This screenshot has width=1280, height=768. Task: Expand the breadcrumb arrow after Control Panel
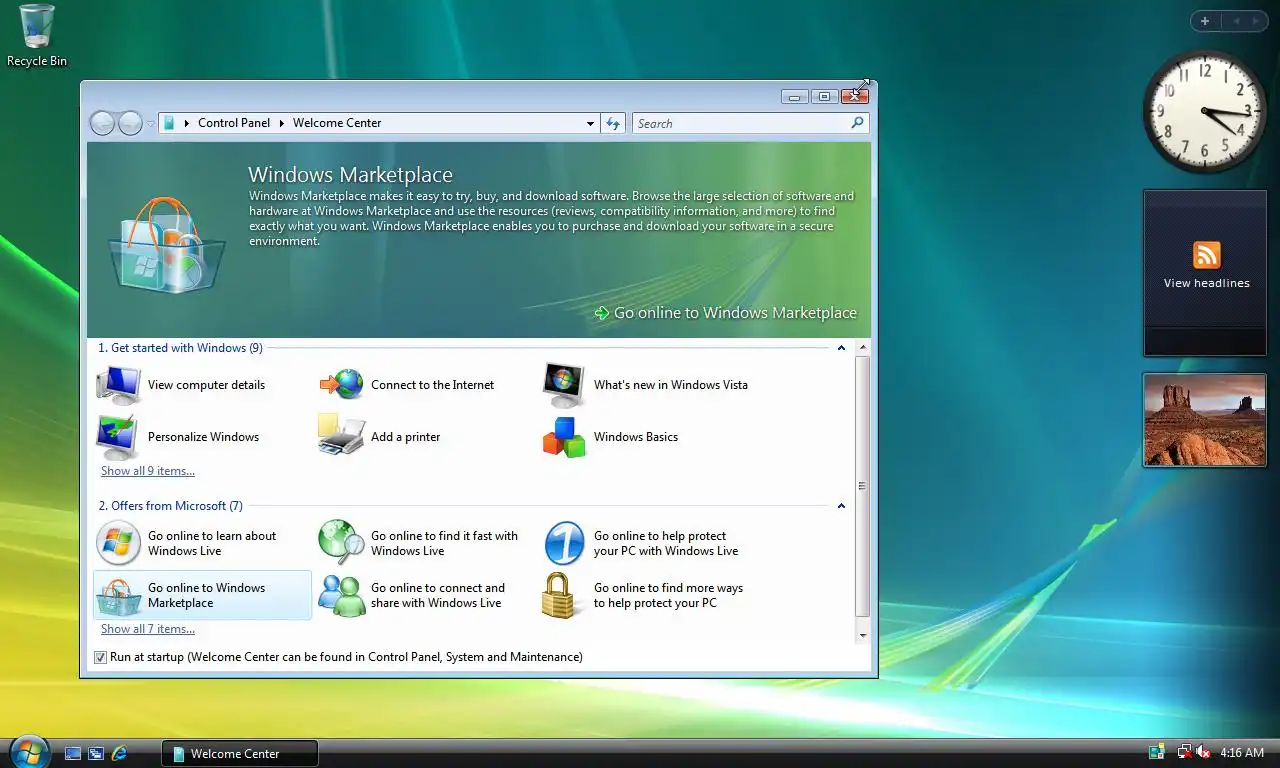coord(282,123)
